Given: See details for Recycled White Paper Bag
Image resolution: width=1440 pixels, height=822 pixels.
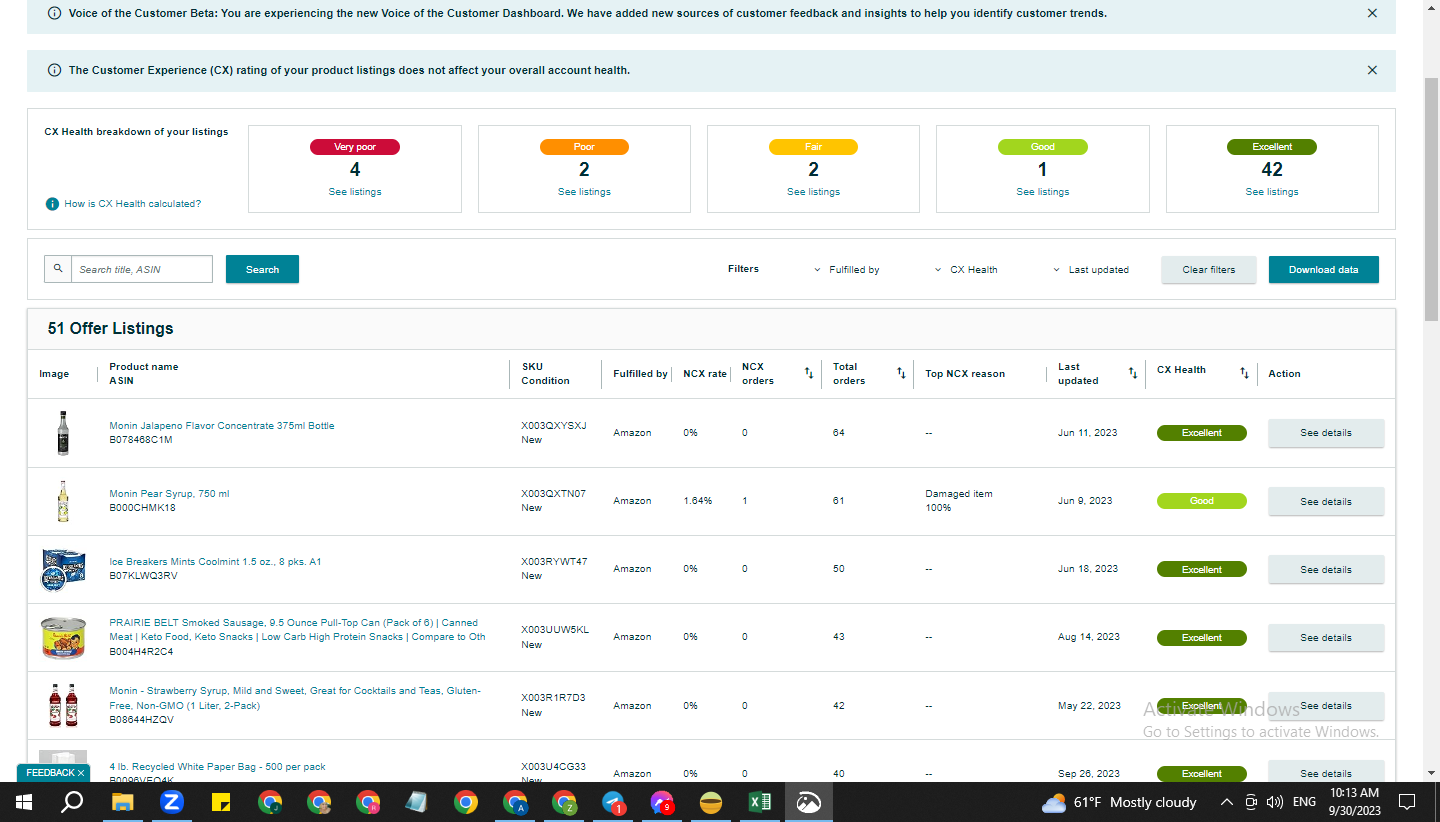Looking at the screenshot, I should [x=1326, y=773].
